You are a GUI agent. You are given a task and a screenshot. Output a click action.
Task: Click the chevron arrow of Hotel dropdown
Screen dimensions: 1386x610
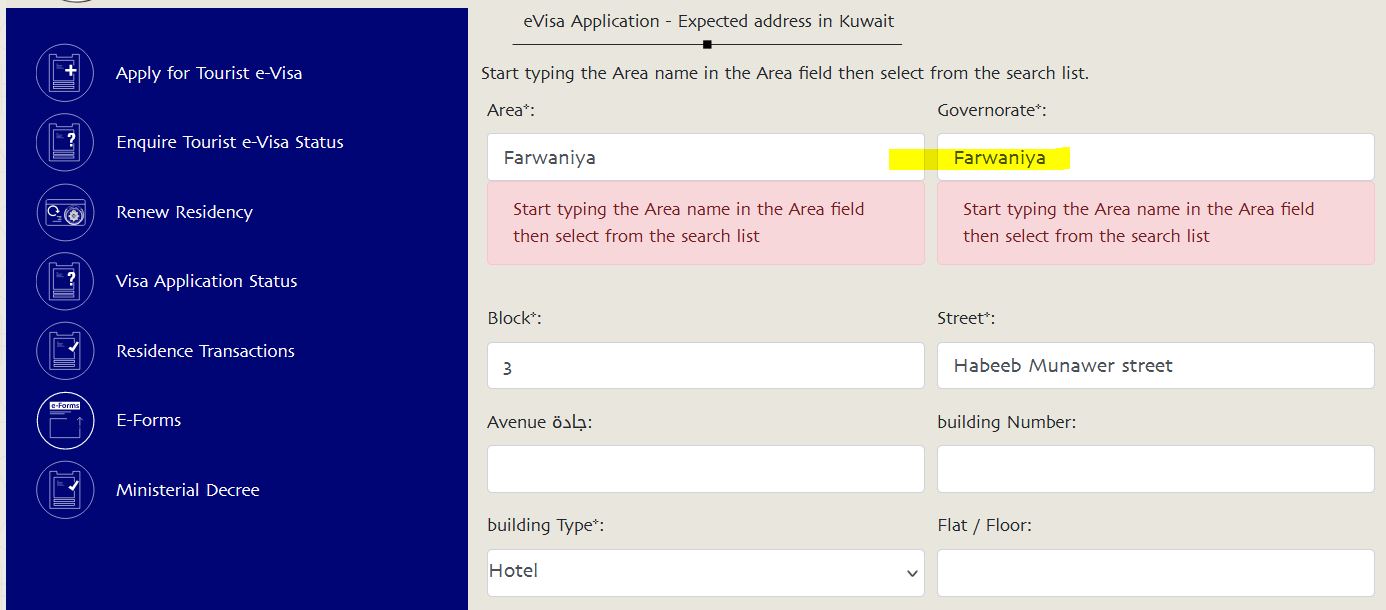click(x=911, y=574)
